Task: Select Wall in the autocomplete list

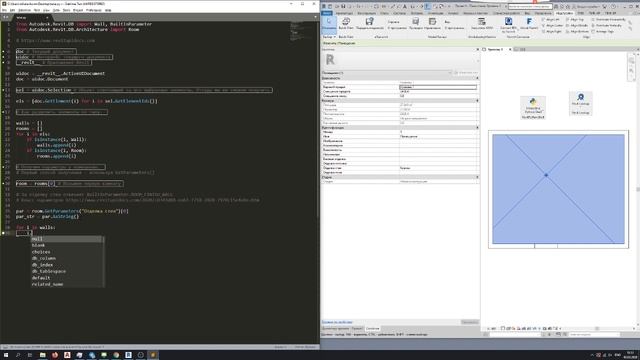Action: 67,239
